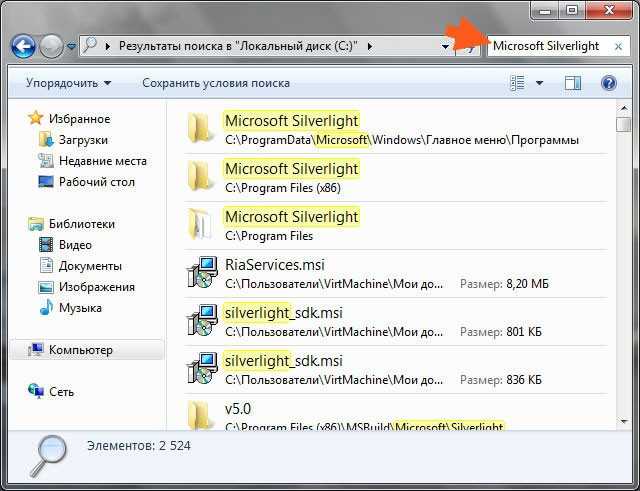Image resolution: width=640 pixels, height=491 pixels.
Task: Click installer icon of 836 КБ silverlight_sdk.msi
Action: [202, 369]
